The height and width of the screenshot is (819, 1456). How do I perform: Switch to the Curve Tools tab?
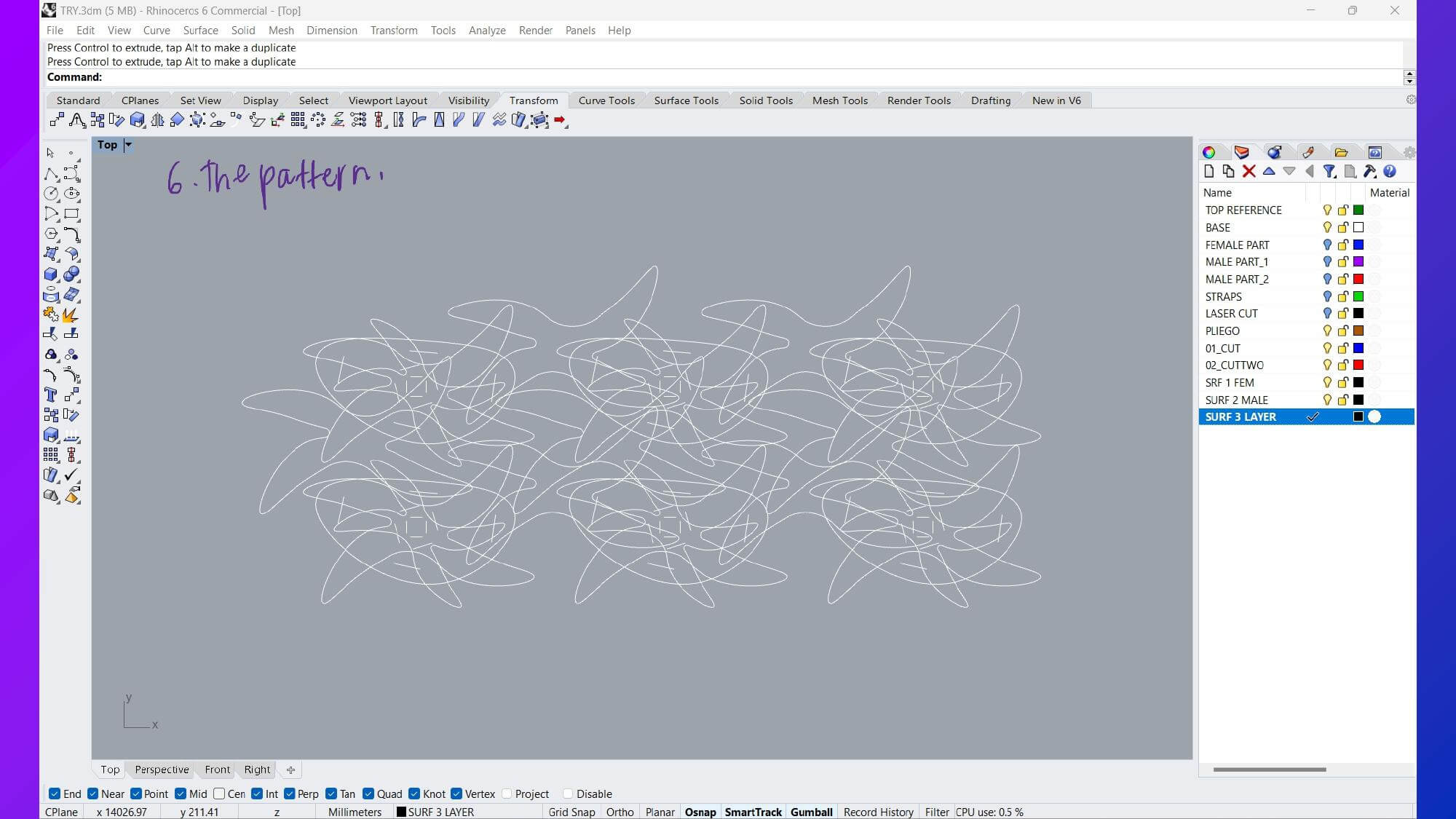coord(606,100)
